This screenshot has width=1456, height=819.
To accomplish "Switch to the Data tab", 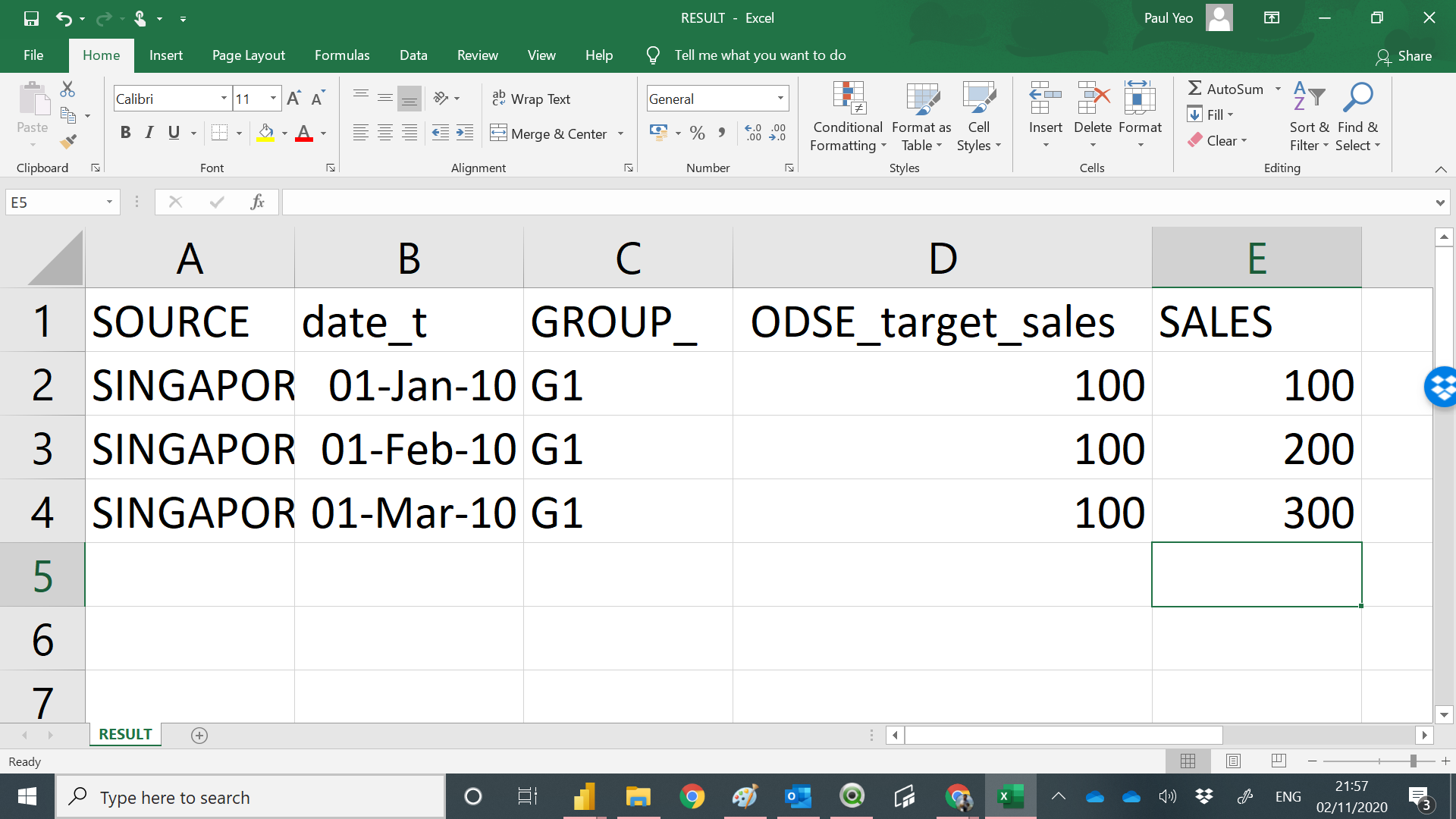I will [413, 55].
